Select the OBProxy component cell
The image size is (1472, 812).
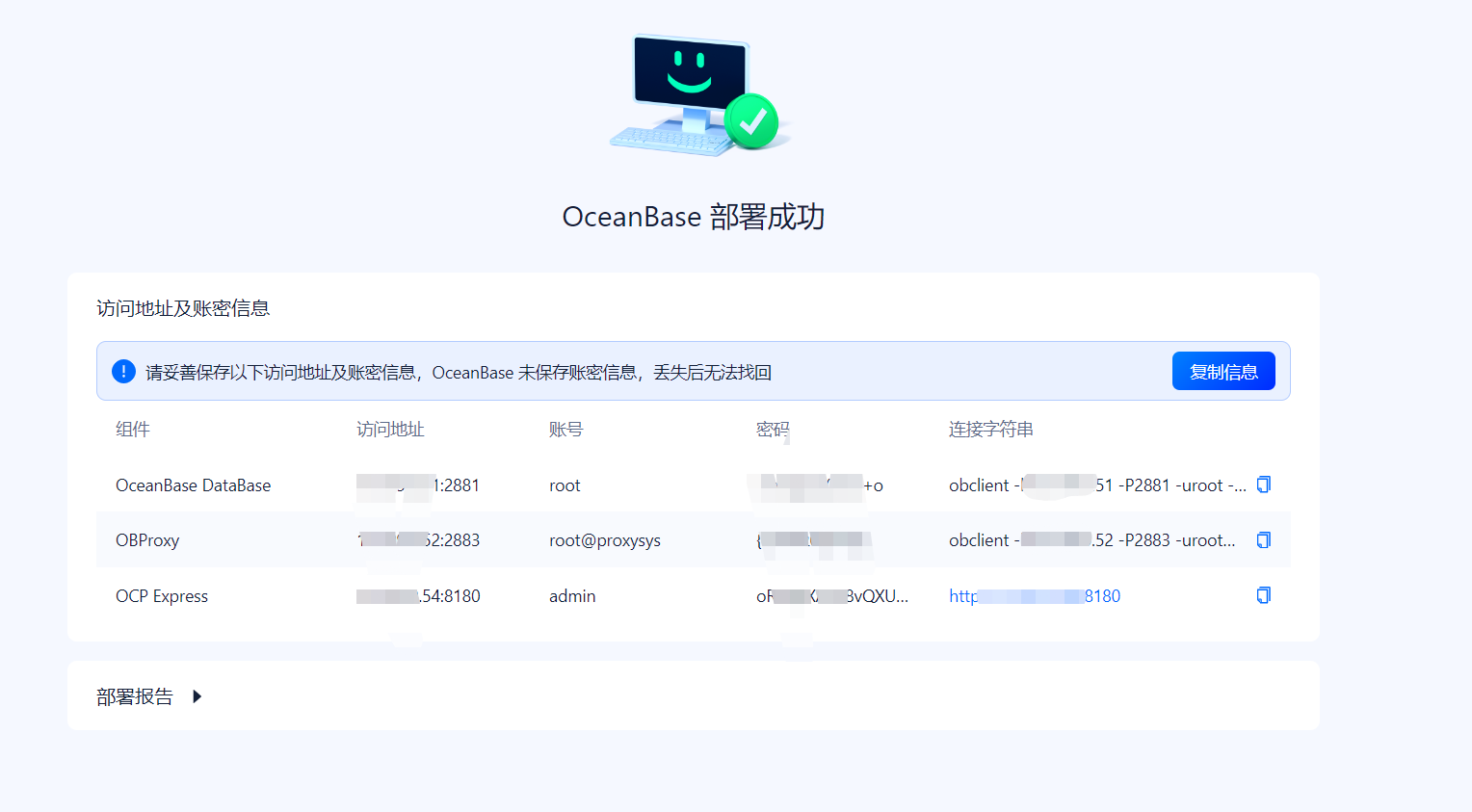coord(147,540)
